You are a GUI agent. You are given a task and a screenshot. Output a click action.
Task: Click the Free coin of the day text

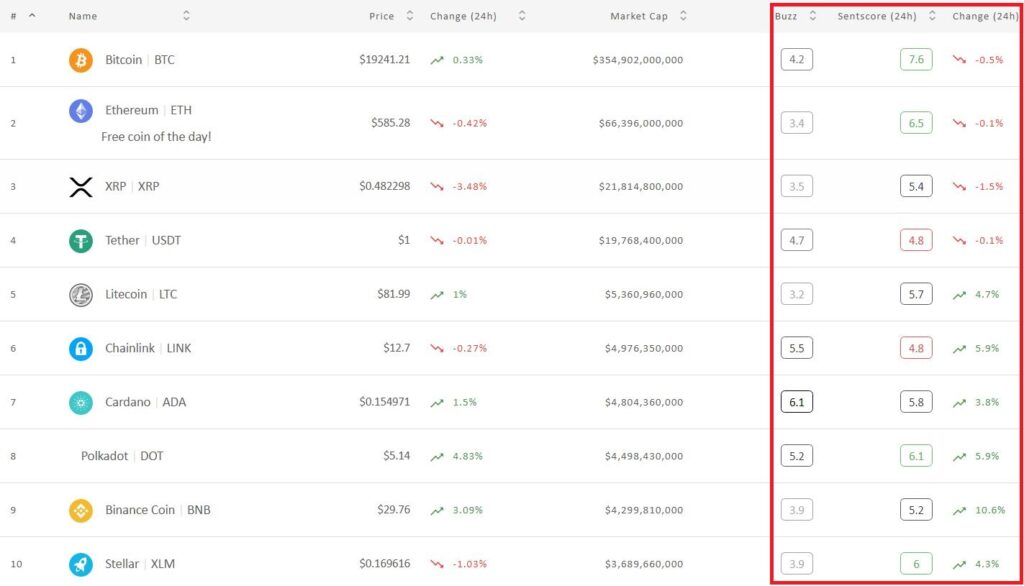pyautogui.click(x=156, y=137)
